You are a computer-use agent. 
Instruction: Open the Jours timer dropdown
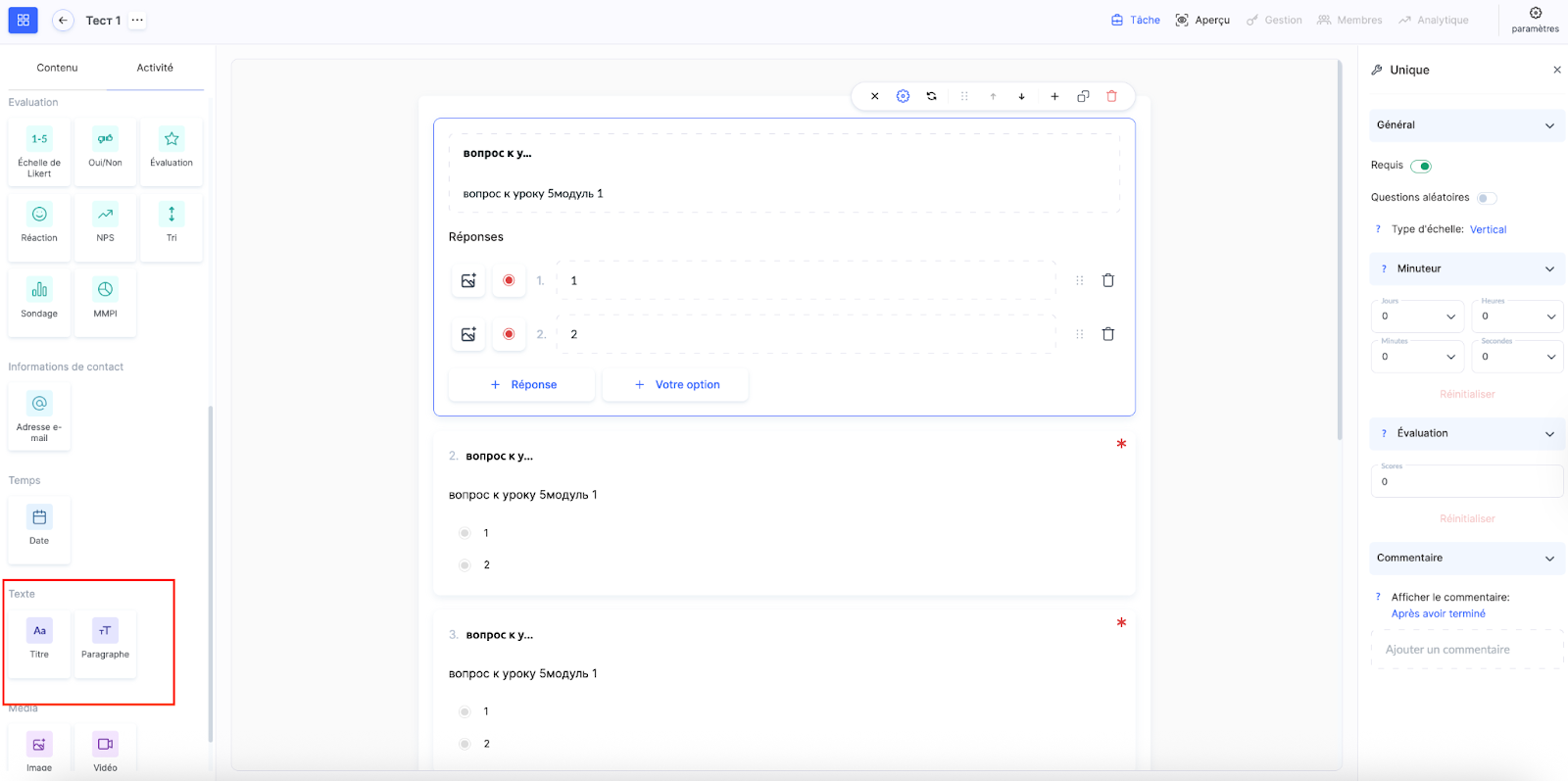tap(1417, 317)
